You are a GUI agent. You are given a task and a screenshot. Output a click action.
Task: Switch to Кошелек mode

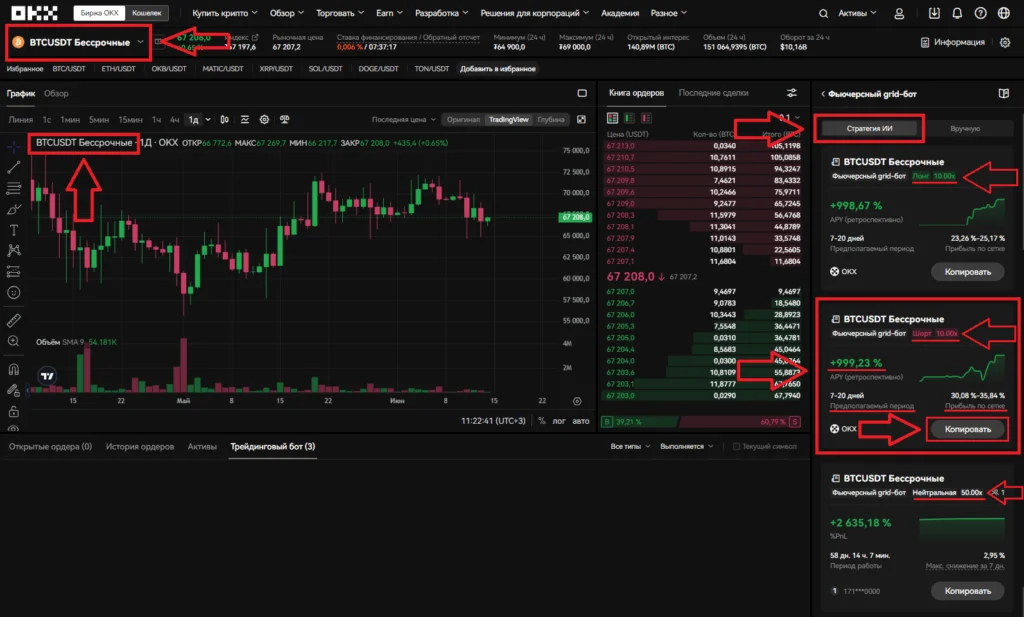146,13
